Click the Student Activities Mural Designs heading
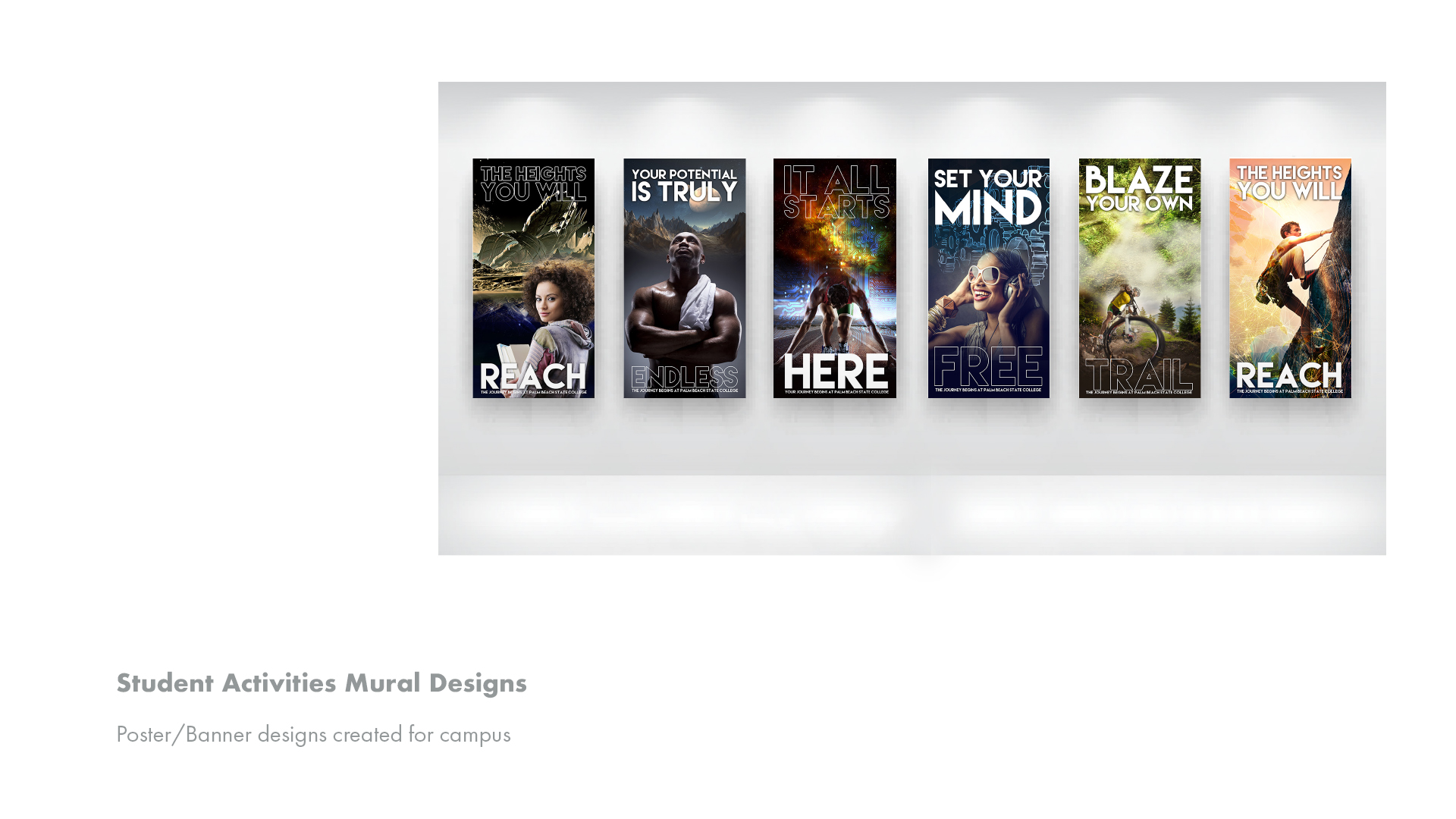This screenshot has height=819, width=1456. 321,682
